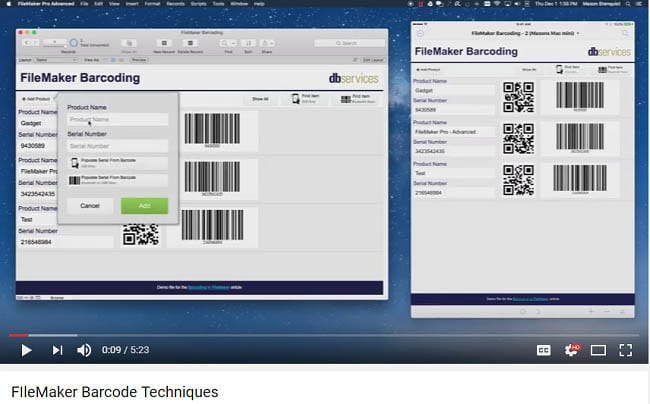Open the Format menu
Viewport: 650px width, 404px height.
pos(152,4)
